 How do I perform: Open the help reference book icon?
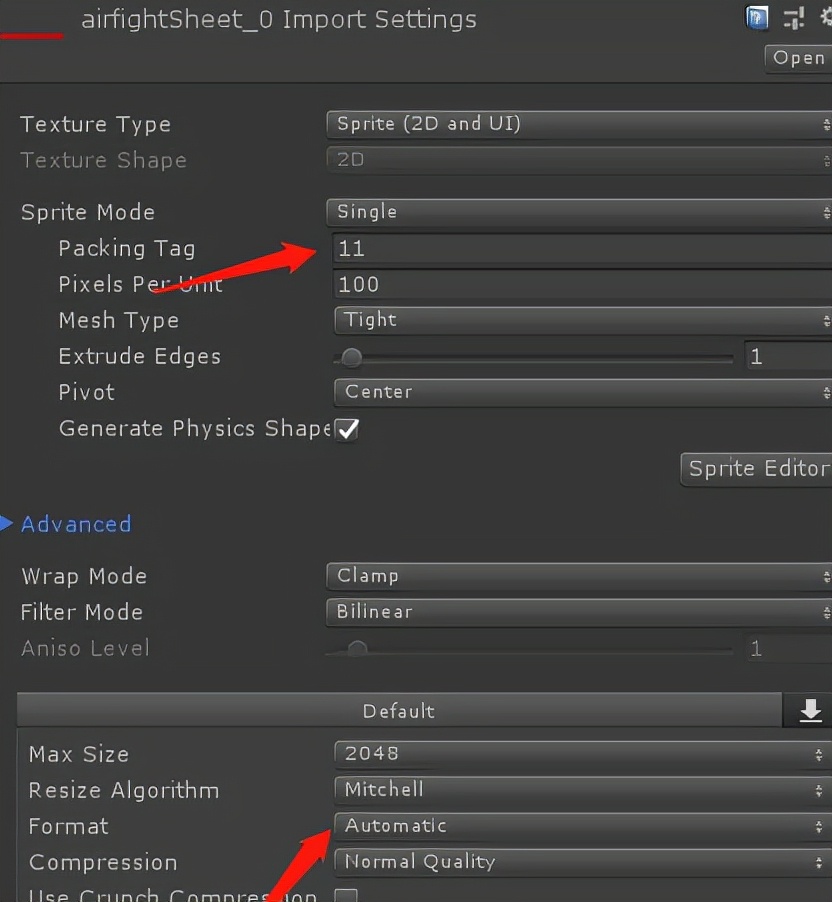758,17
